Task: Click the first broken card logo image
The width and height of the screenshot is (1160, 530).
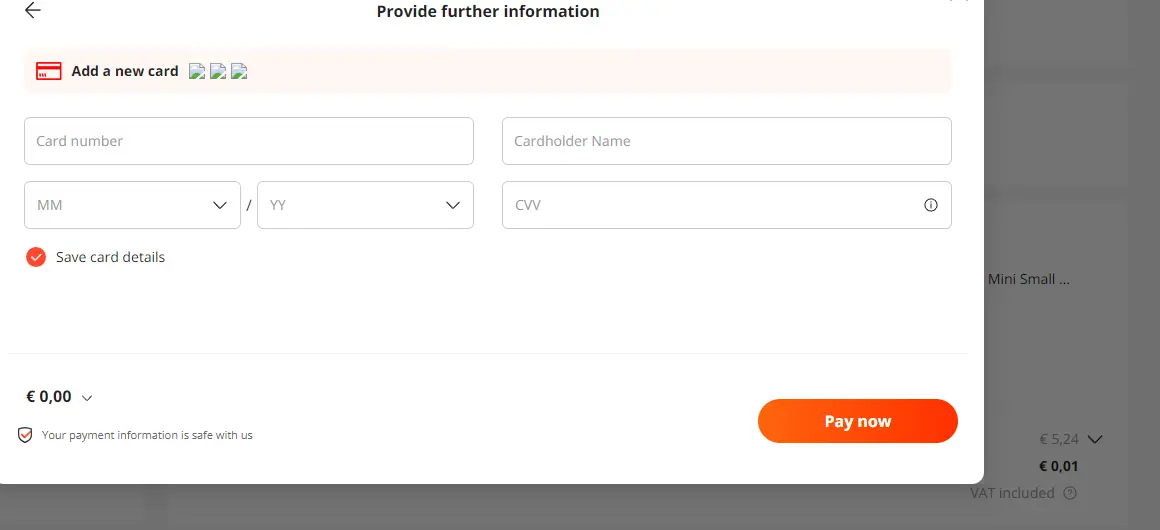Action: (x=197, y=71)
